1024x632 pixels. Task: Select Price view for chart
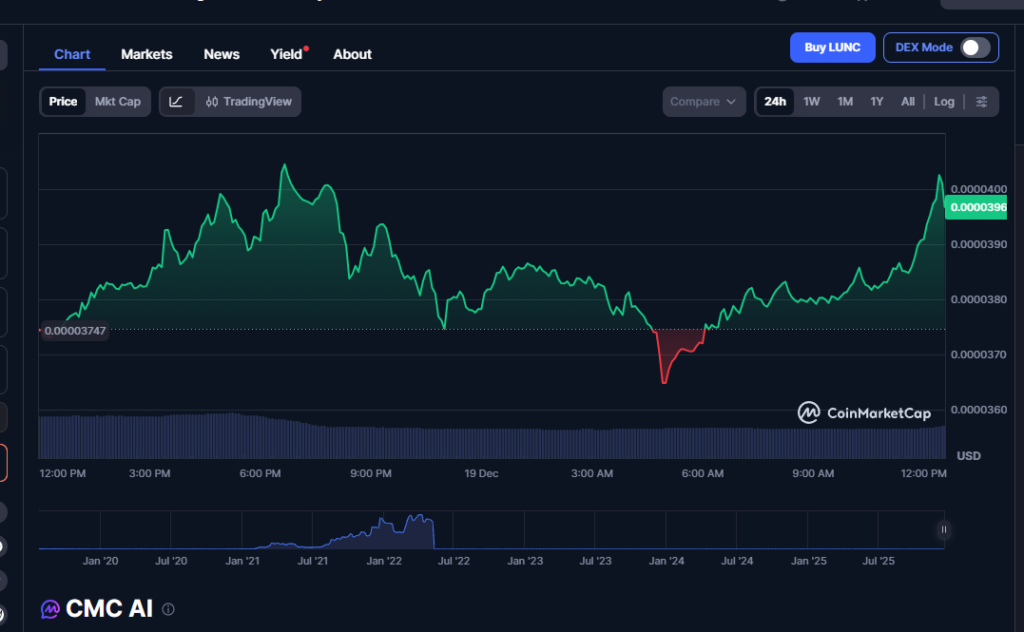pos(63,102)
